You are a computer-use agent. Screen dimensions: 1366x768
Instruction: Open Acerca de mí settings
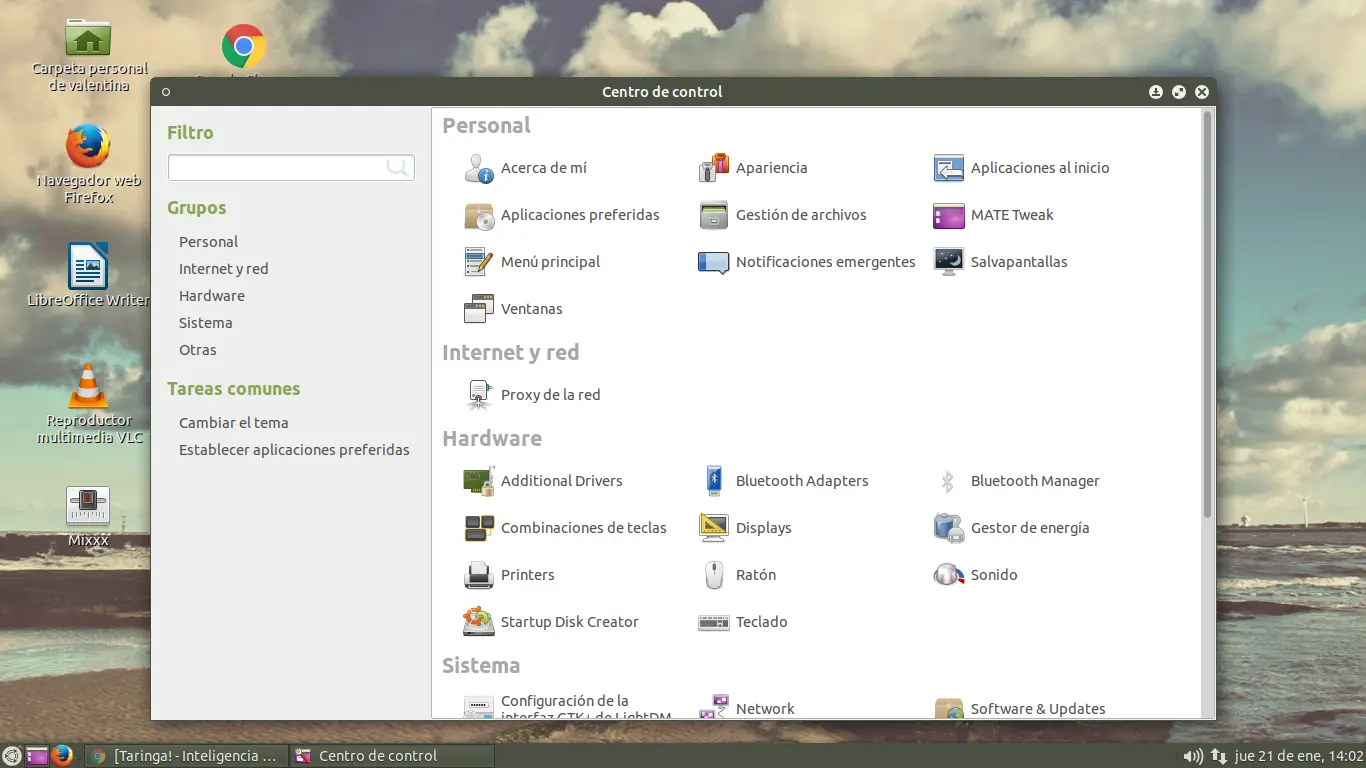526,168
